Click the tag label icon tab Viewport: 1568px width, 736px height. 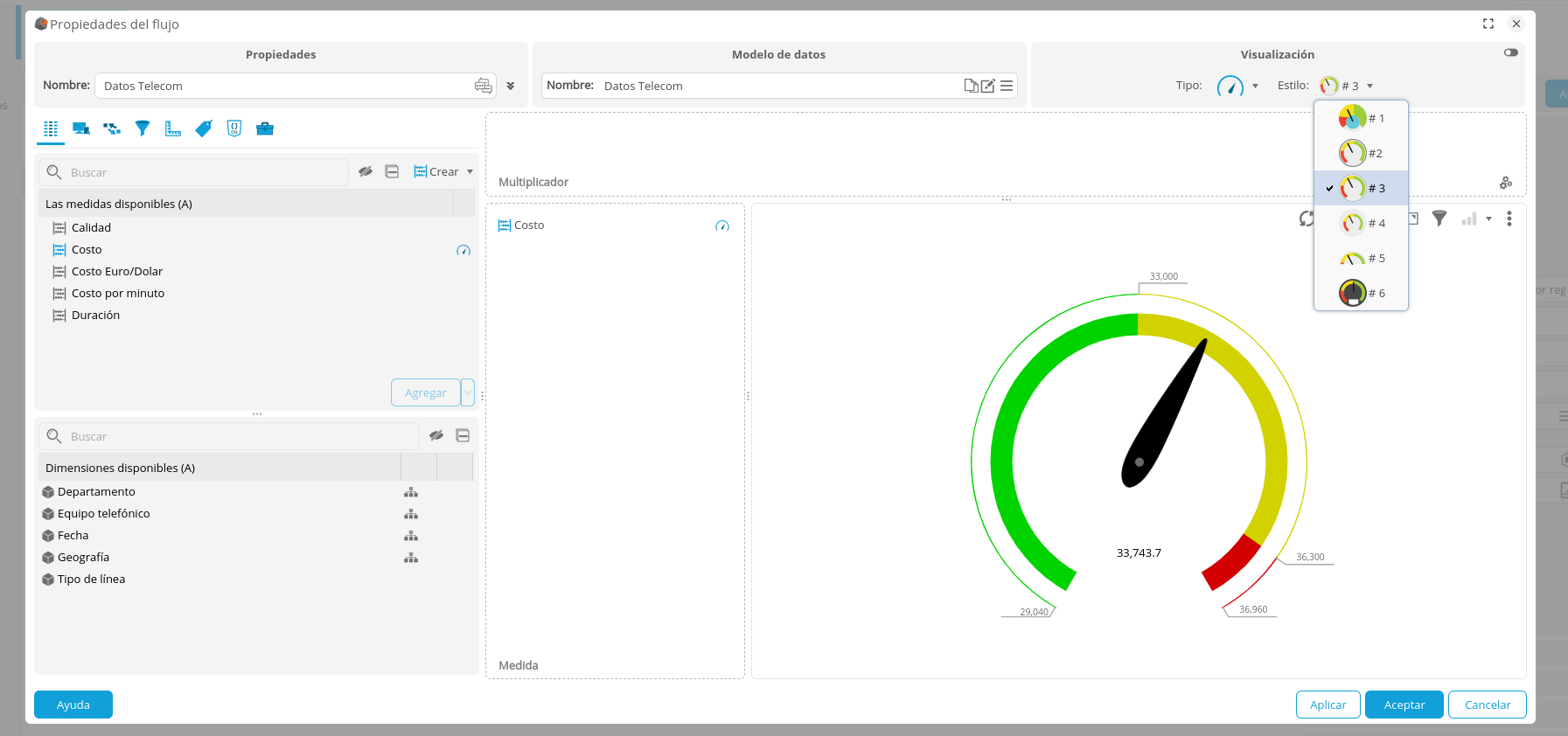(204, 128)
